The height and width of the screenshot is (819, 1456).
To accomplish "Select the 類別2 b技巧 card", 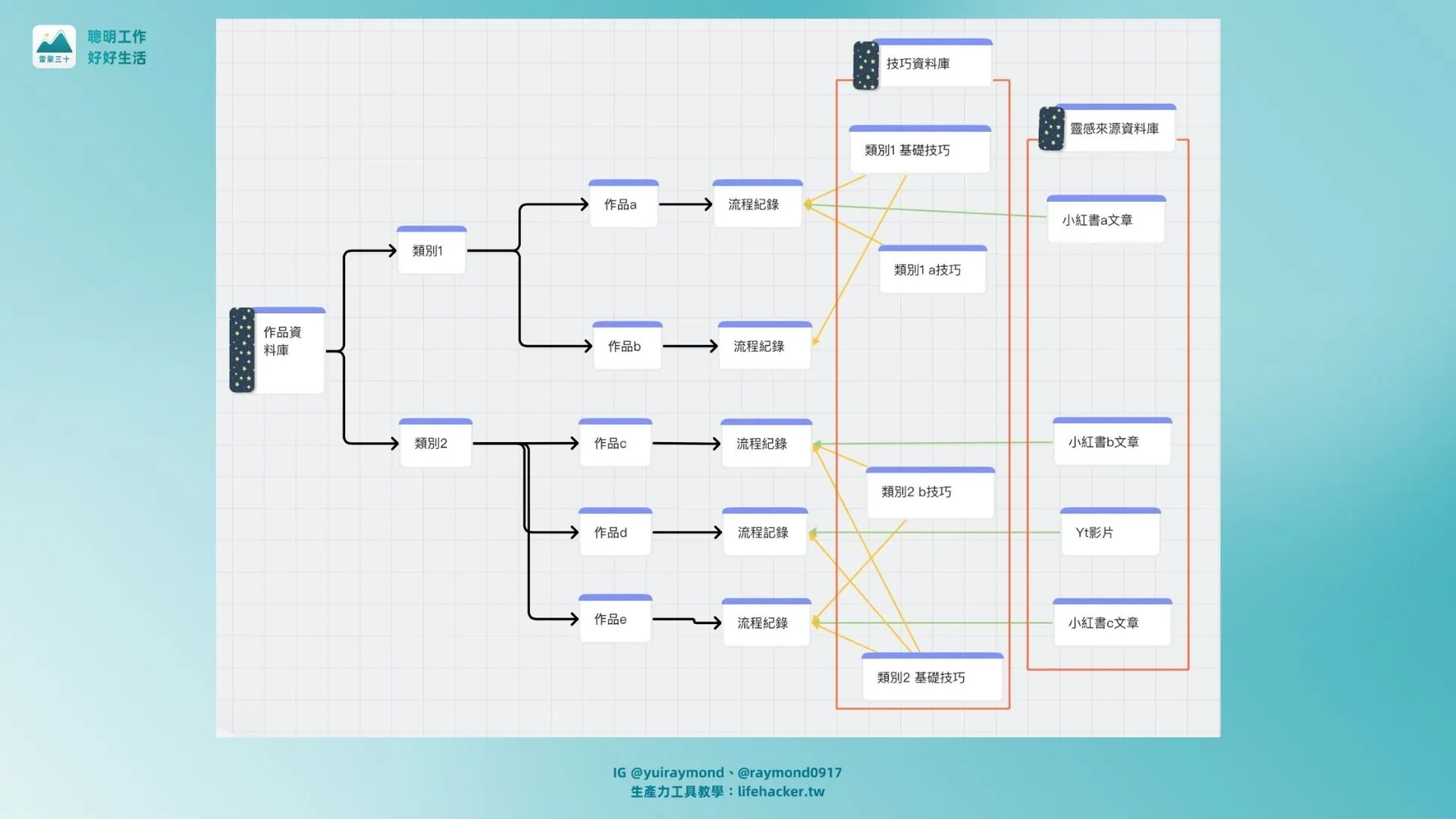I will coord(930,493).
